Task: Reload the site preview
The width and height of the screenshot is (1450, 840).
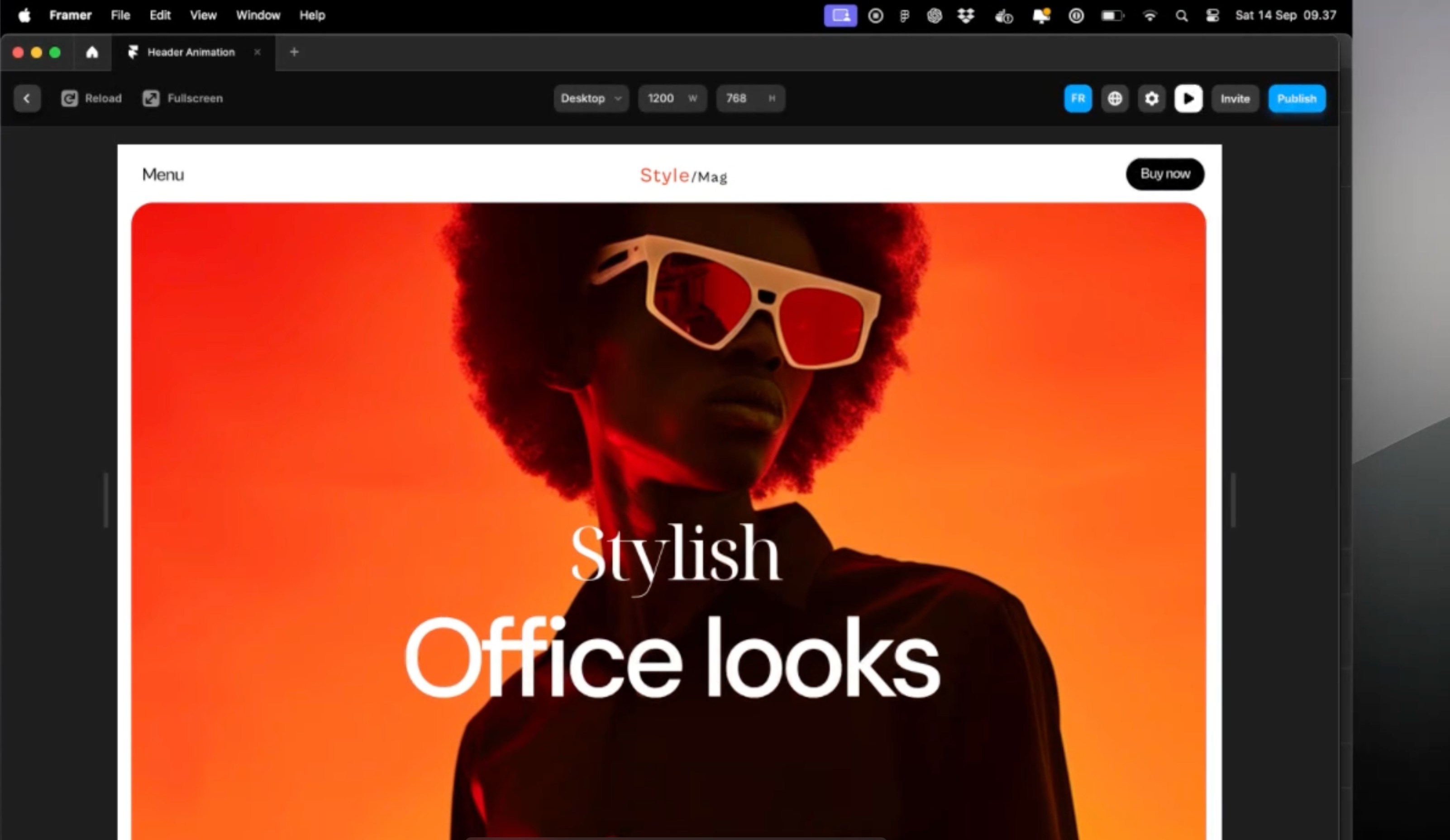Action: (91, 98)
